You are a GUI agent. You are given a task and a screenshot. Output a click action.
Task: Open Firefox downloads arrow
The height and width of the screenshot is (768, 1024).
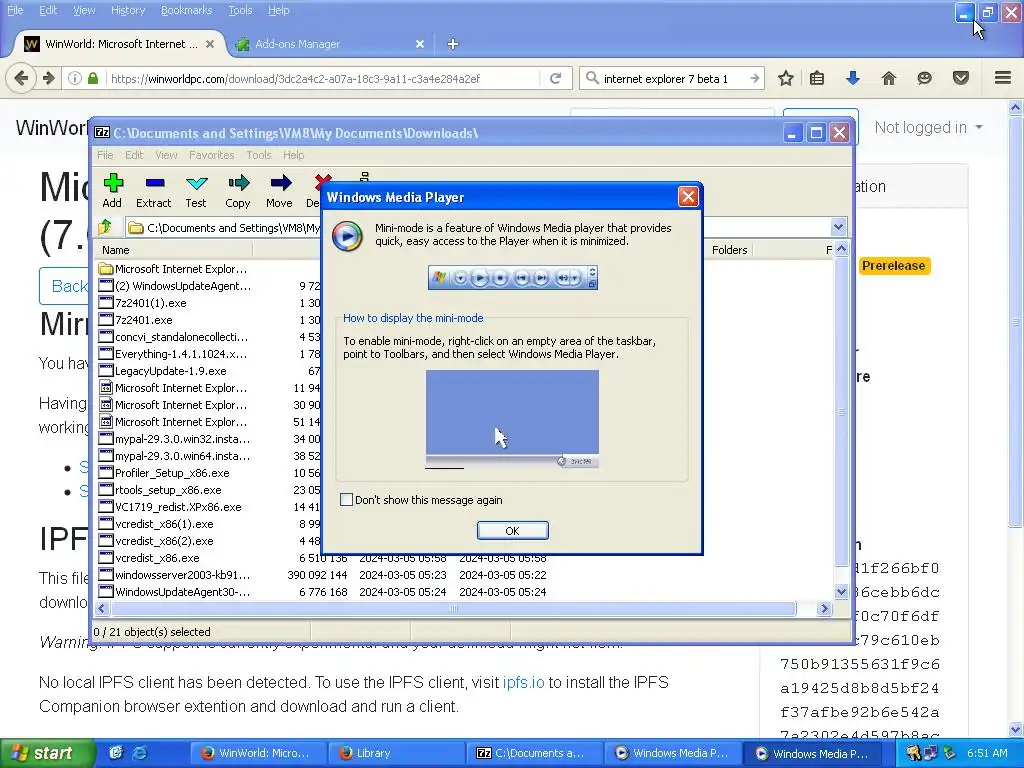[x=852, y=78]
